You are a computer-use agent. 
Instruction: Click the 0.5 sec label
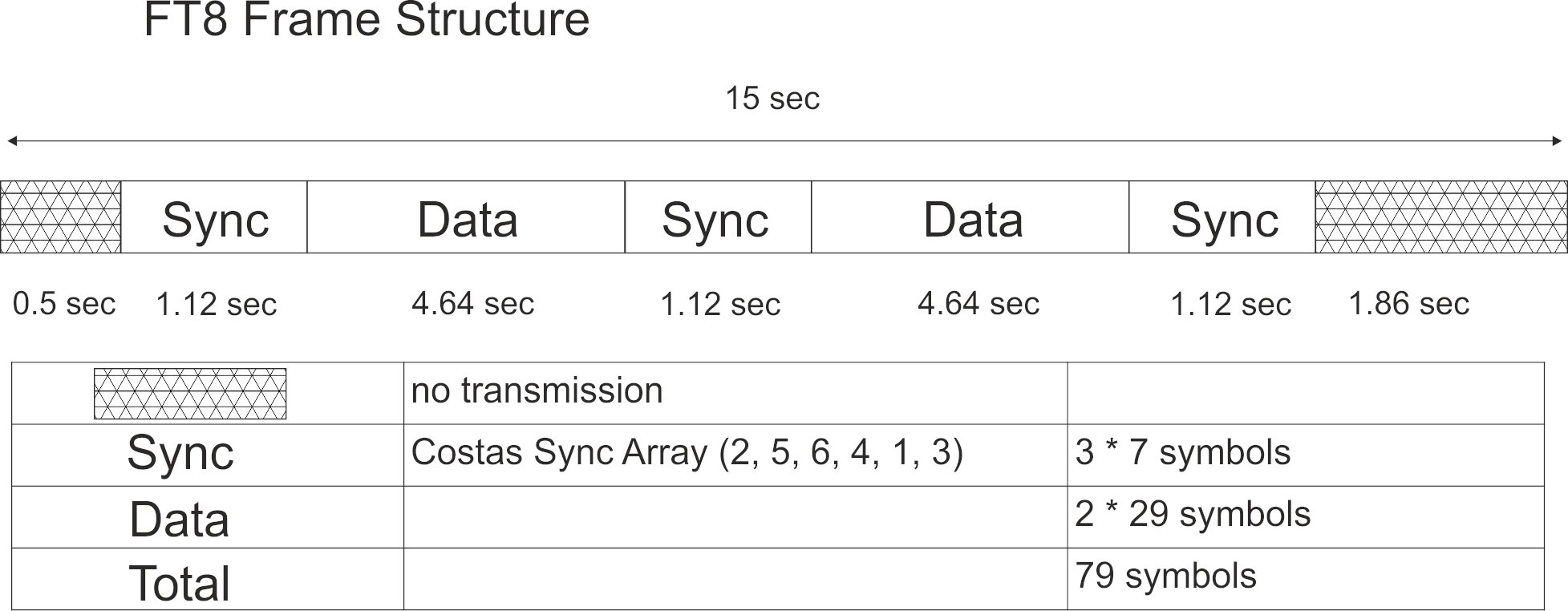tap(64, 304)
